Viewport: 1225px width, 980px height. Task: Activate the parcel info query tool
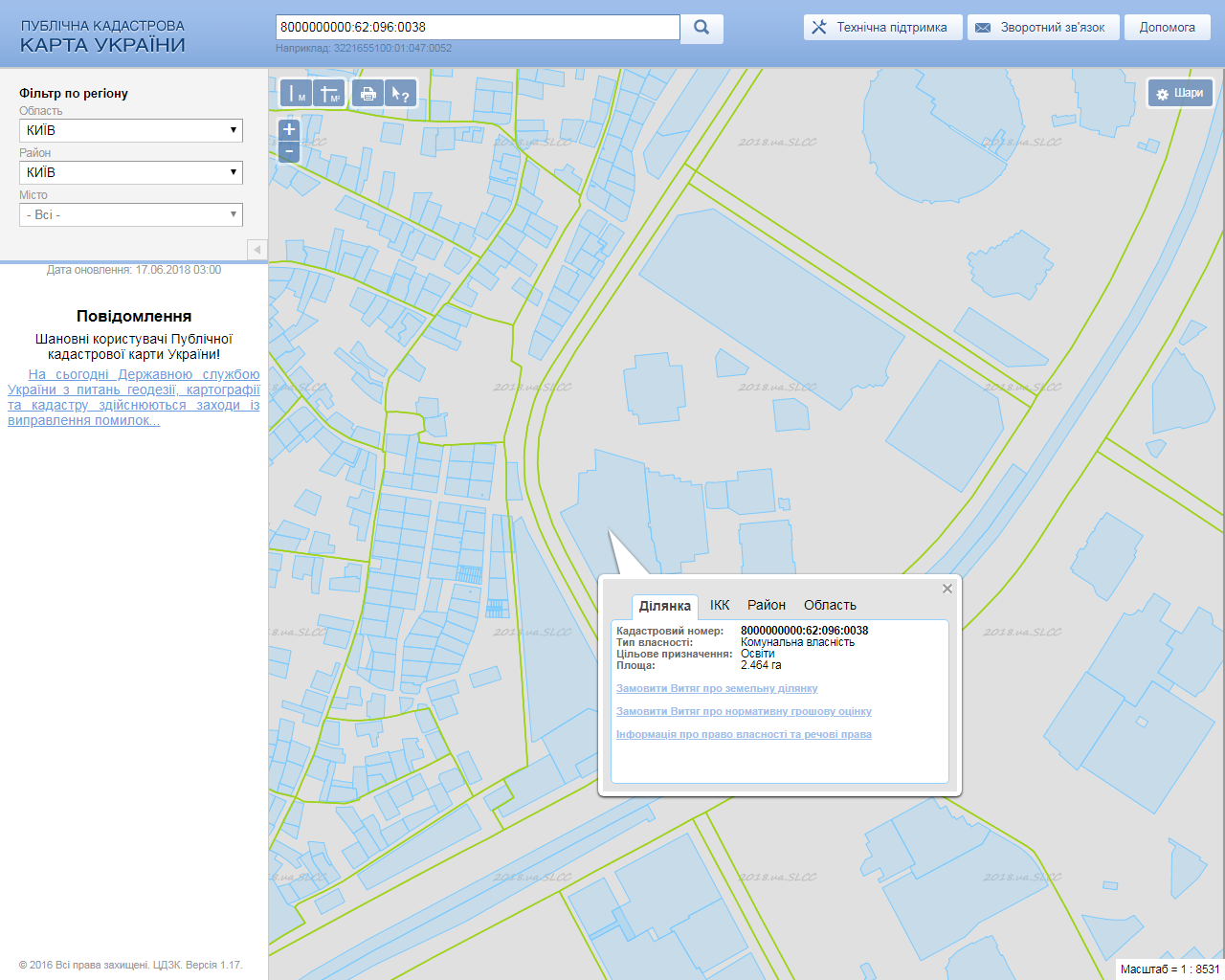[401, 94]
